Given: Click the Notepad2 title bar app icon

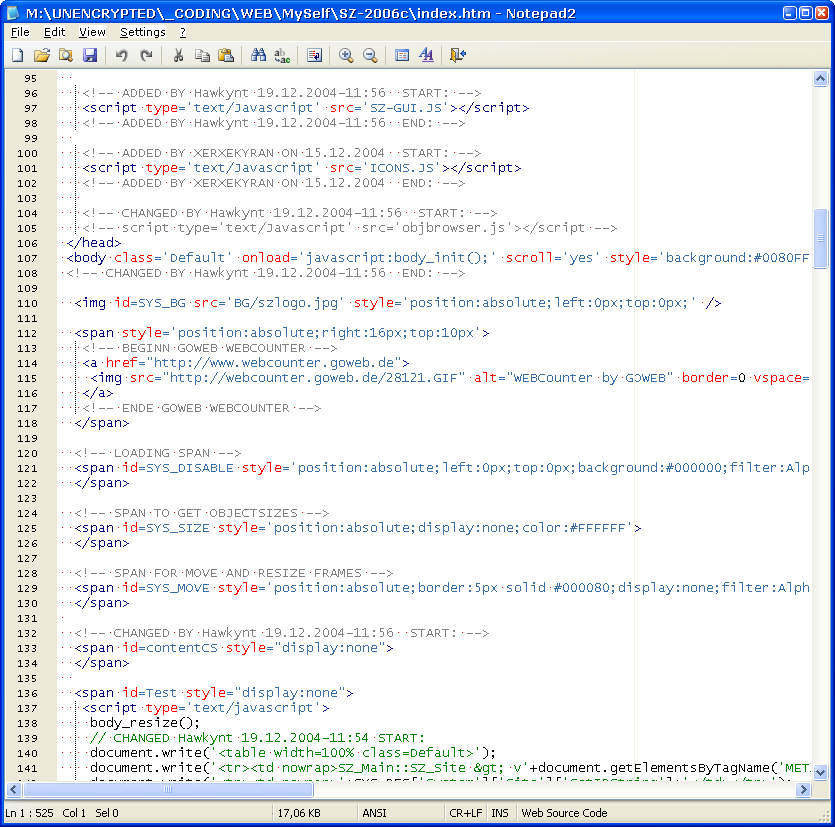Looking at the screenshot, I should pyautogui.click(x=13, y=13).
